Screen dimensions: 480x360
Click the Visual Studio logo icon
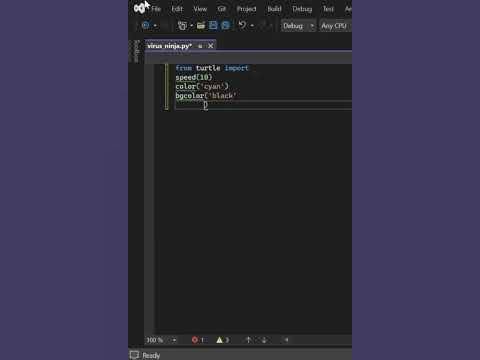[x=139, y=8]
